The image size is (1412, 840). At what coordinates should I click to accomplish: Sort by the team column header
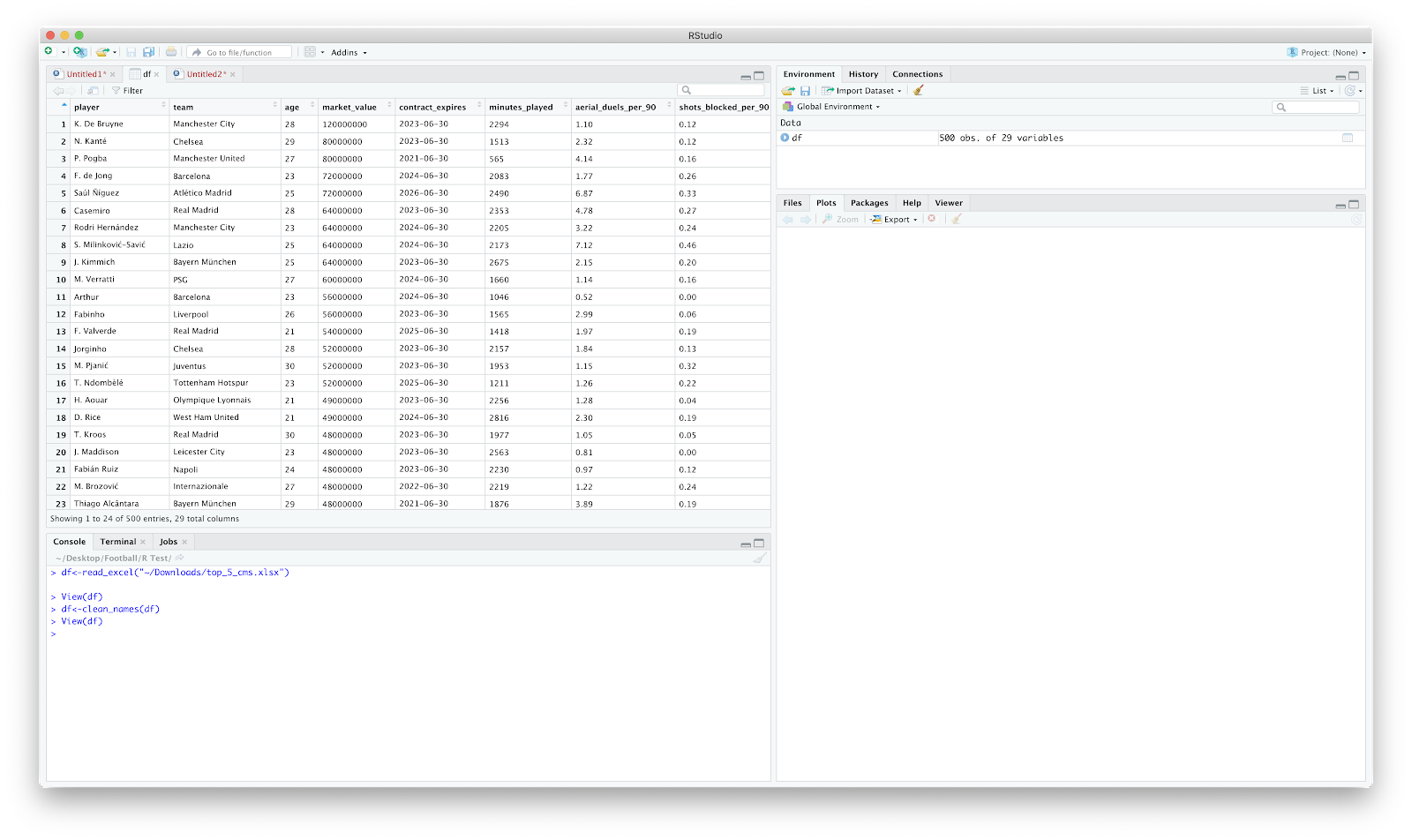point(225,107)
